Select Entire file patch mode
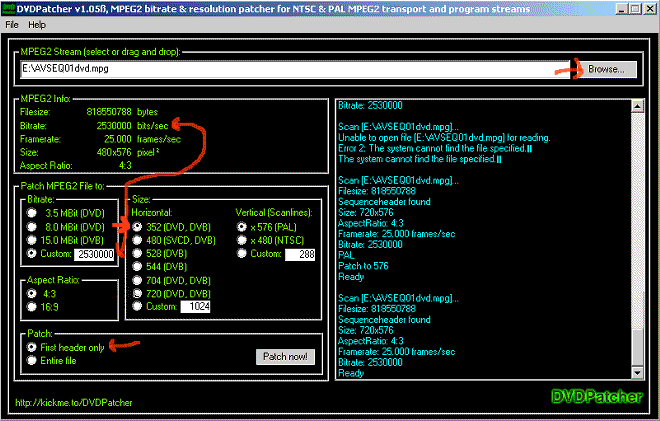660x421 pixels. pos(32,360)
